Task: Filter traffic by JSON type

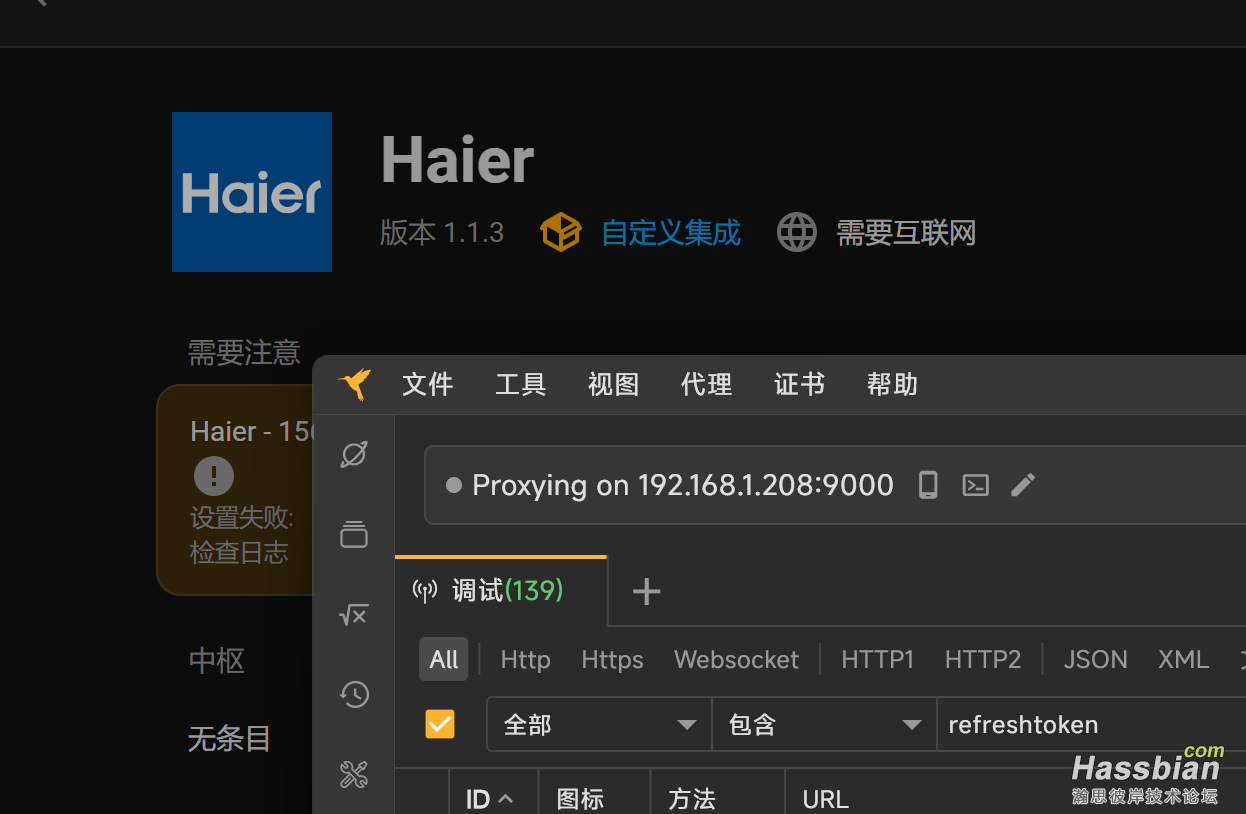Action: (x=1095, y=660)
